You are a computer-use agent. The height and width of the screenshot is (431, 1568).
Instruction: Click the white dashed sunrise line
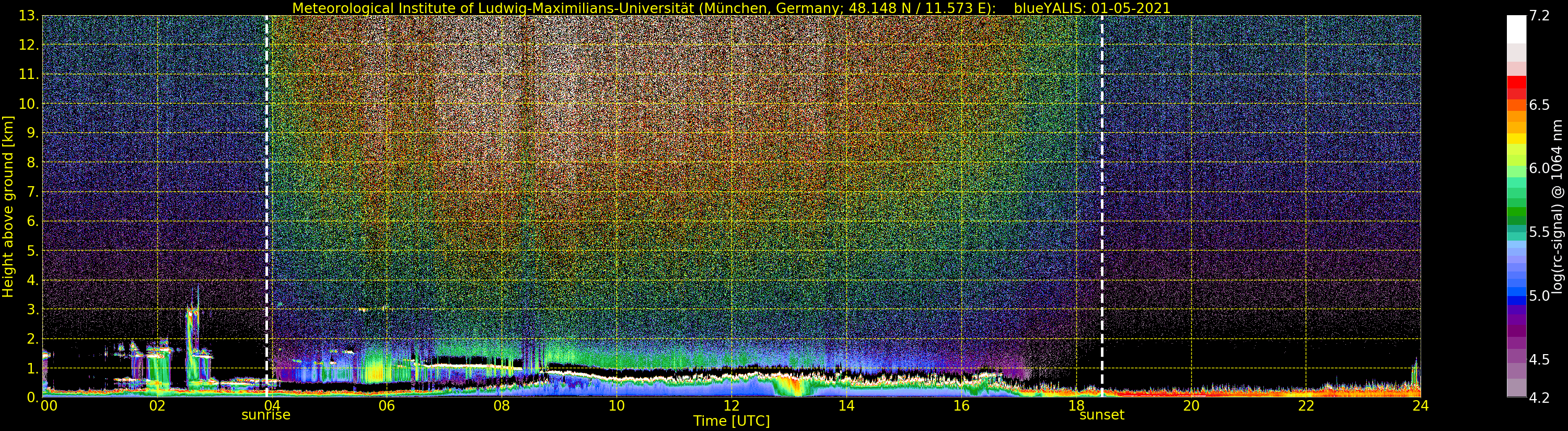[x=266, y=206]
